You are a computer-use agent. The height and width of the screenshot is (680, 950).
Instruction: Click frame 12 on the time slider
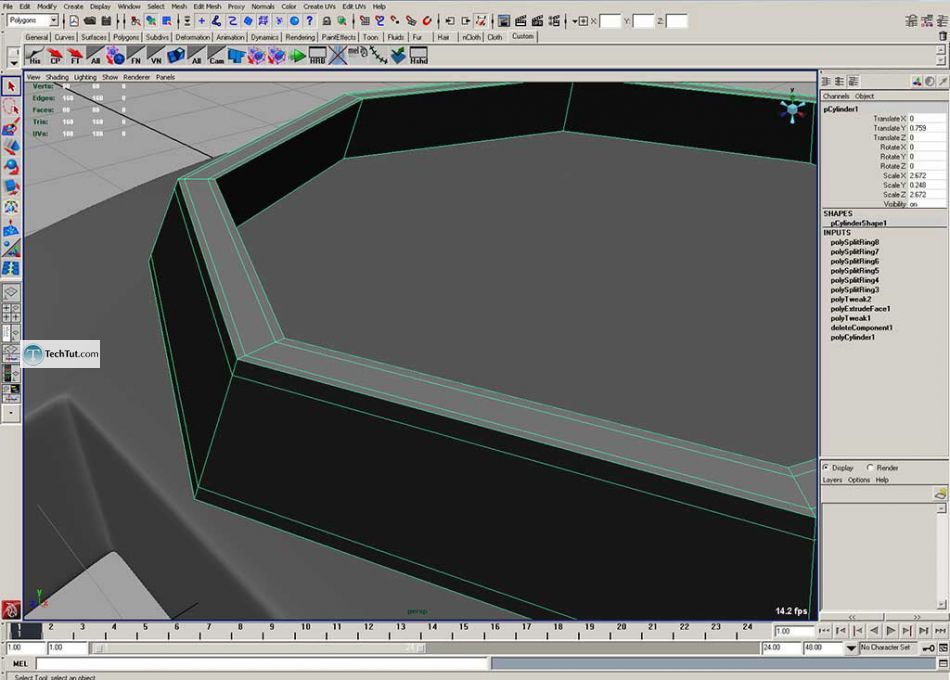click(368, 630)
